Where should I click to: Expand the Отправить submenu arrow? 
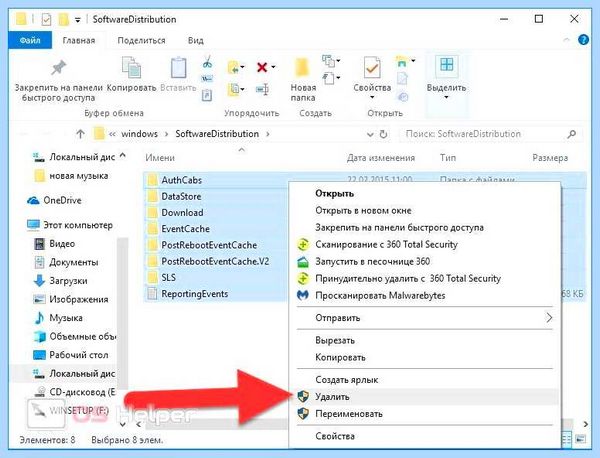pos(549,318)
